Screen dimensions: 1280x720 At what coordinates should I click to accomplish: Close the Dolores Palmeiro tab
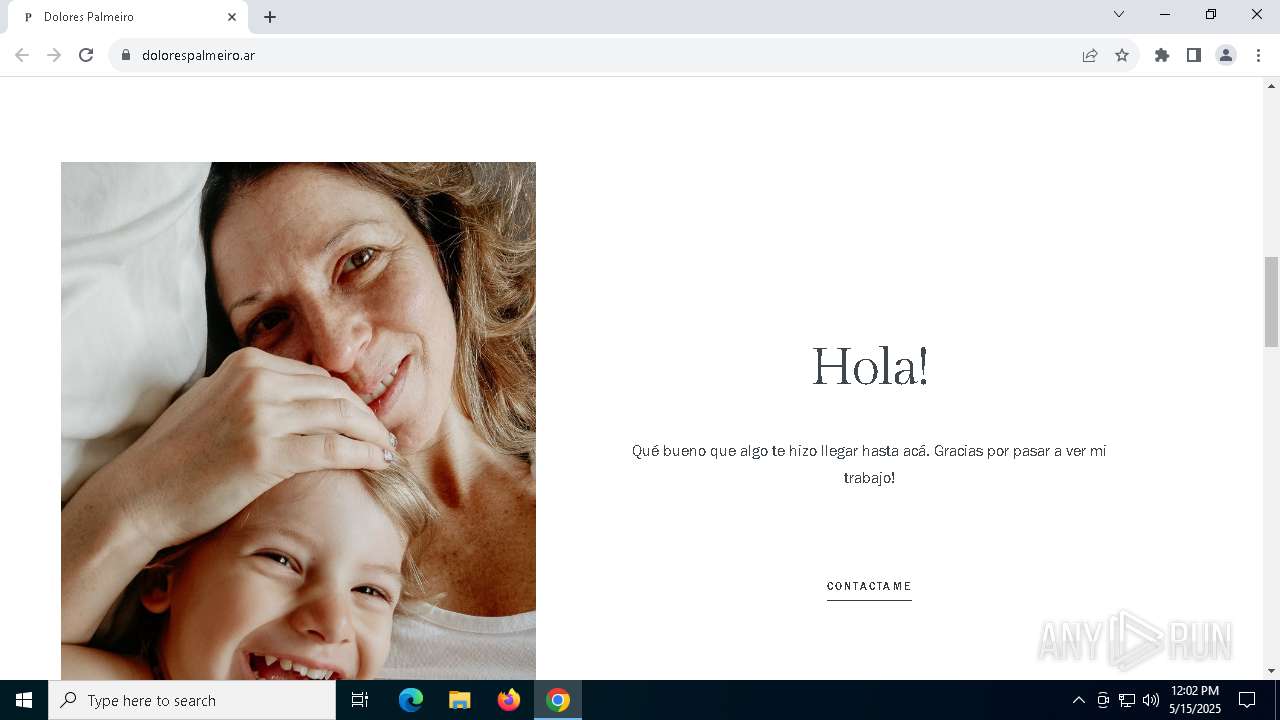point(232,17)
